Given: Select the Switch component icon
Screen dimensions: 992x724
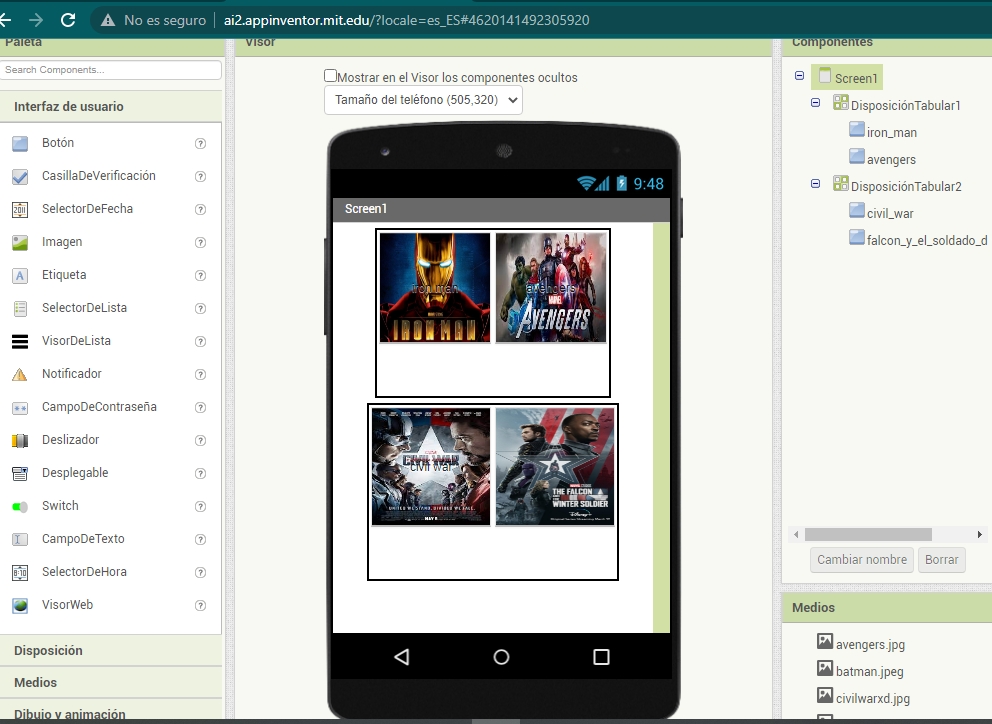Looking at the screenshot, I should point(20,506).
